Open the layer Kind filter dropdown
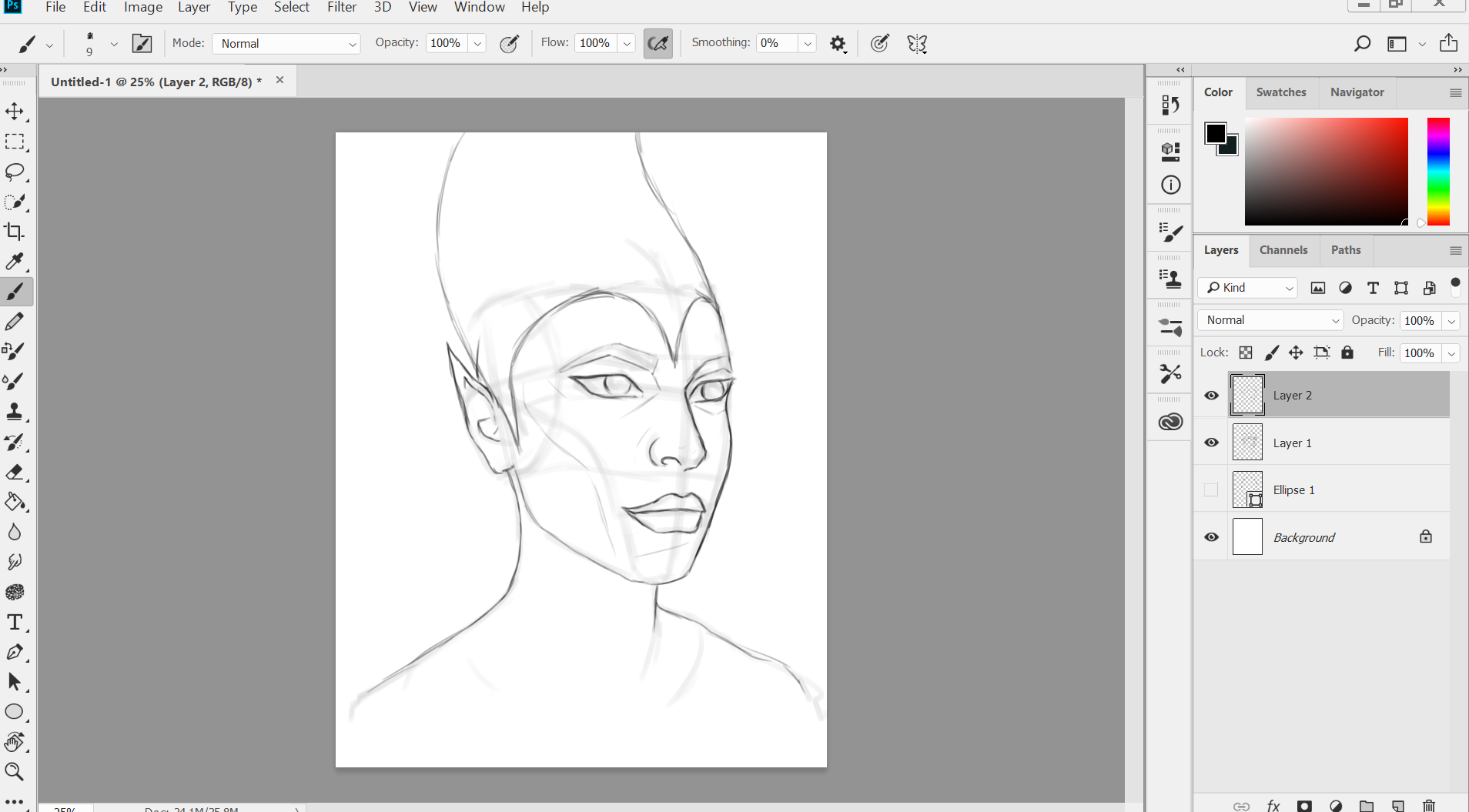The width and height of the screenshot is (1469, 812). 1247,288
